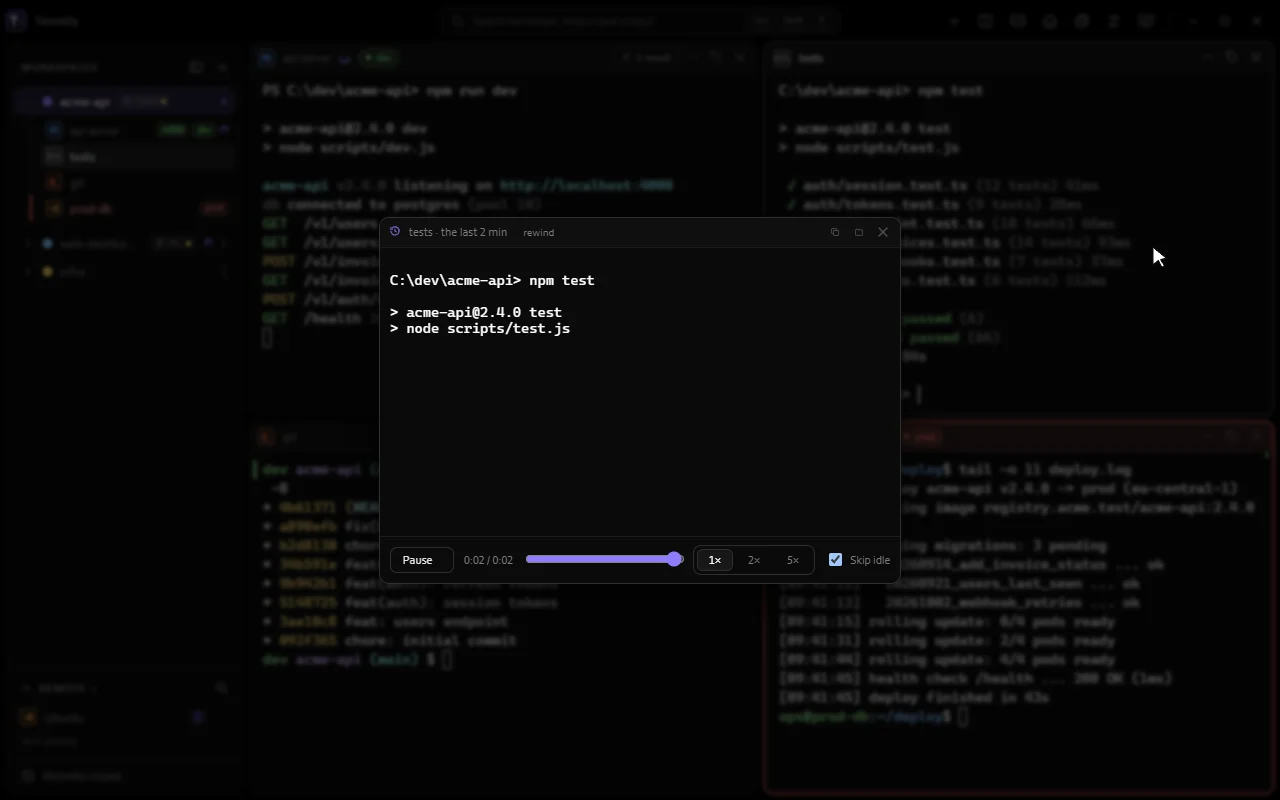Image resolution: width=1280 pixels, height=800 pixels.
Task: Click the '> acme-api@2.4.0 test' line in the dialog
Action: [x=476, y=312]
